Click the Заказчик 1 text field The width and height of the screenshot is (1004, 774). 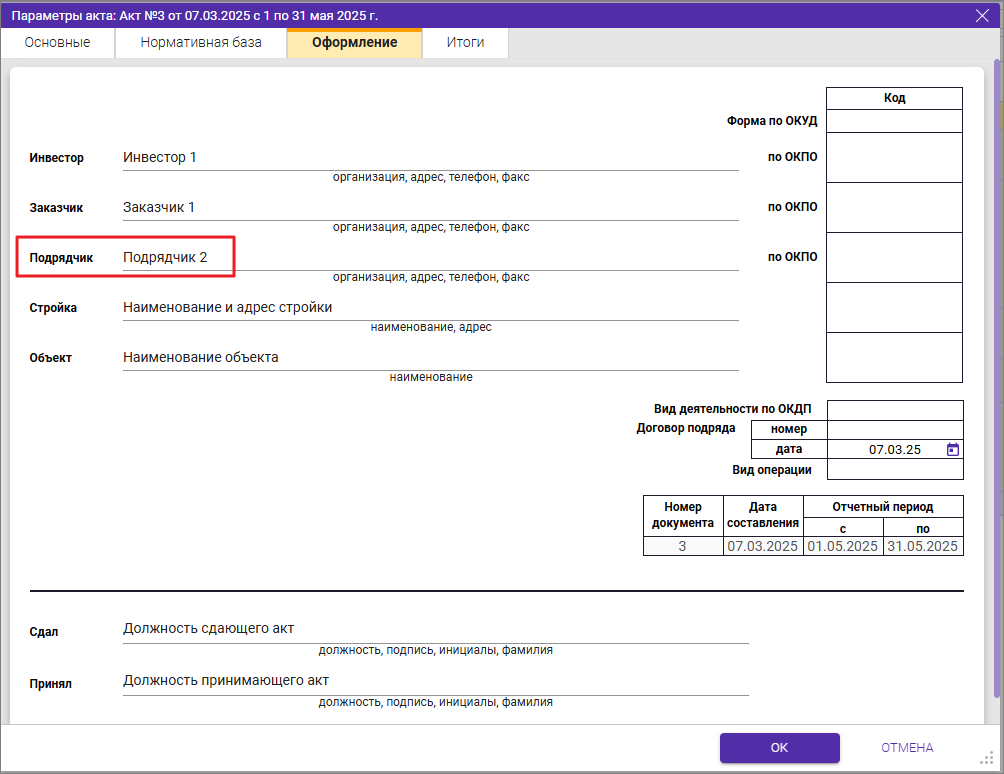[430, 208]
